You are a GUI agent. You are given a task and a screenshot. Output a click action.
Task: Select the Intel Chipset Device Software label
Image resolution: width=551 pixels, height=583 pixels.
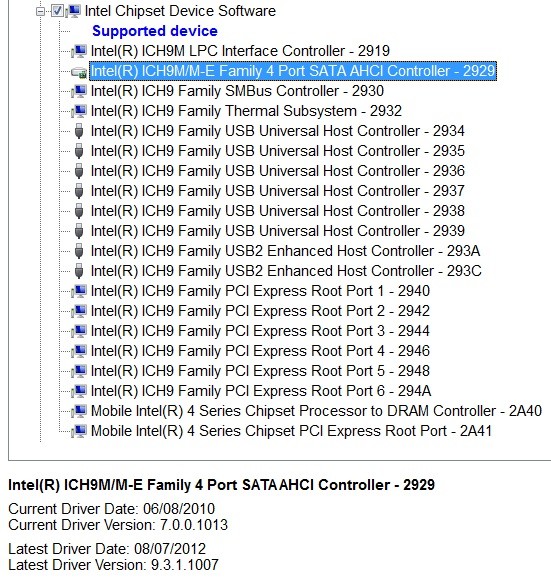[180, 11]
